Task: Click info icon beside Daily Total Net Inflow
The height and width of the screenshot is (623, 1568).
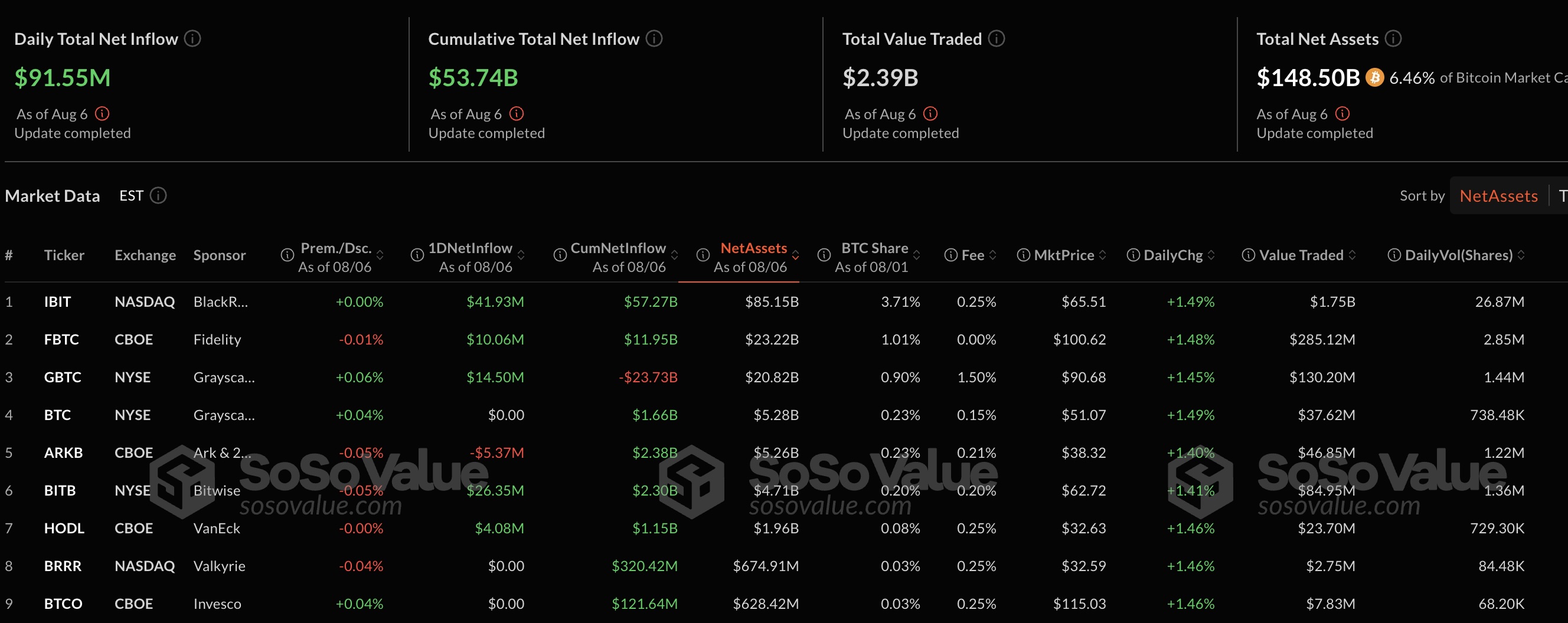Action: click(192, 39)
